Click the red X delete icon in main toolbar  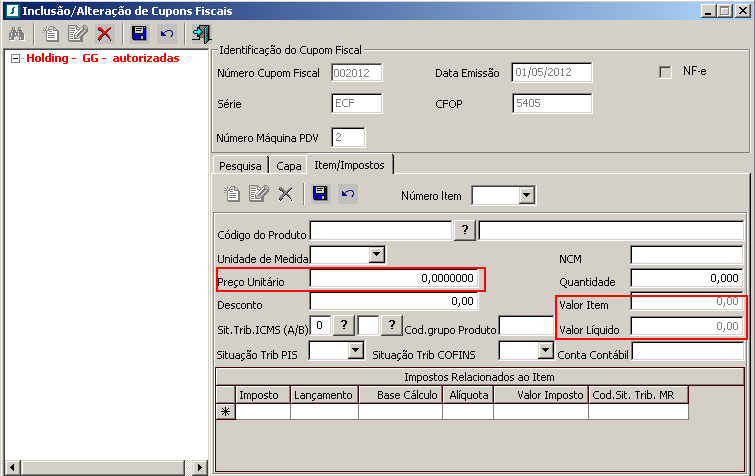(x=104, y=34)
